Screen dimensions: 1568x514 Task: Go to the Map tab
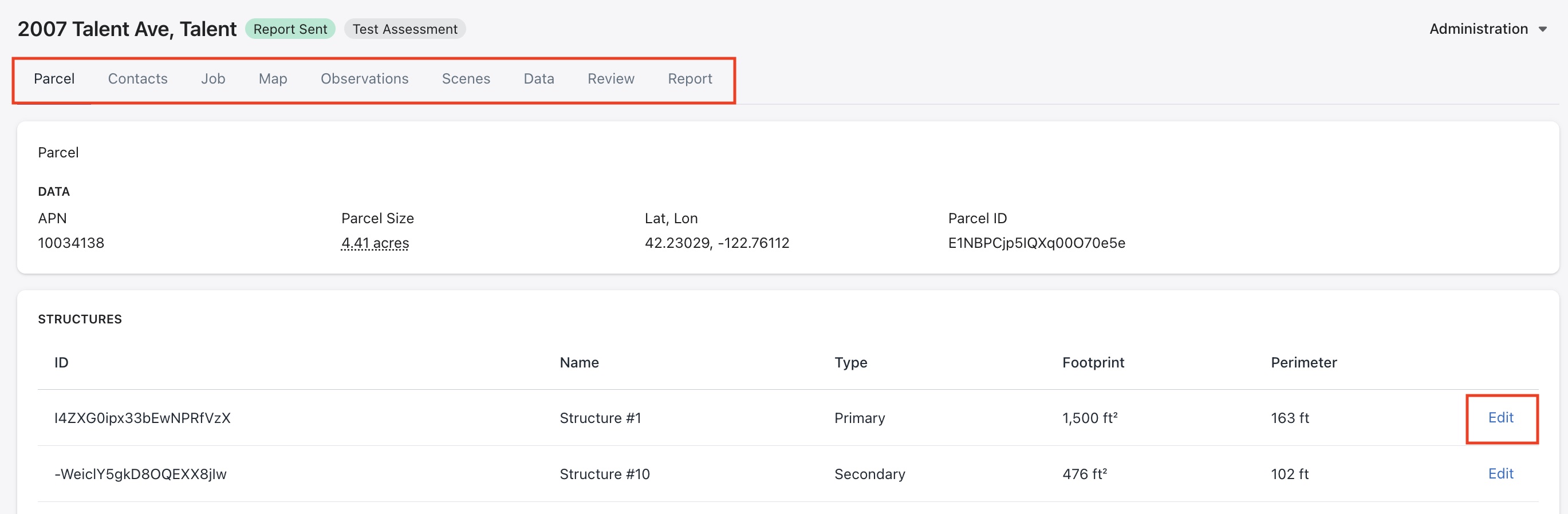coord(273,78)
